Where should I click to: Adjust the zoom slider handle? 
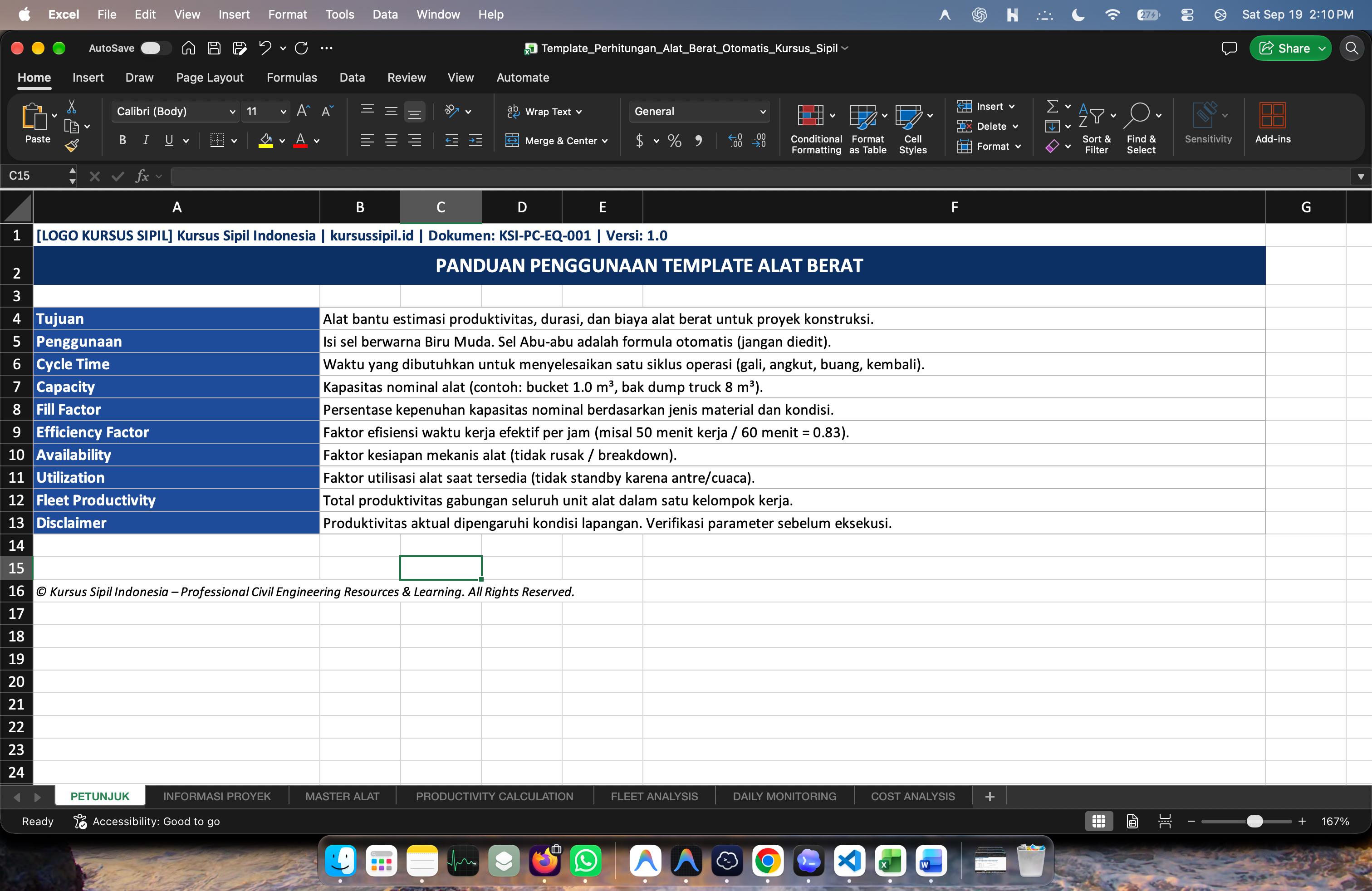pos(1254,821)
